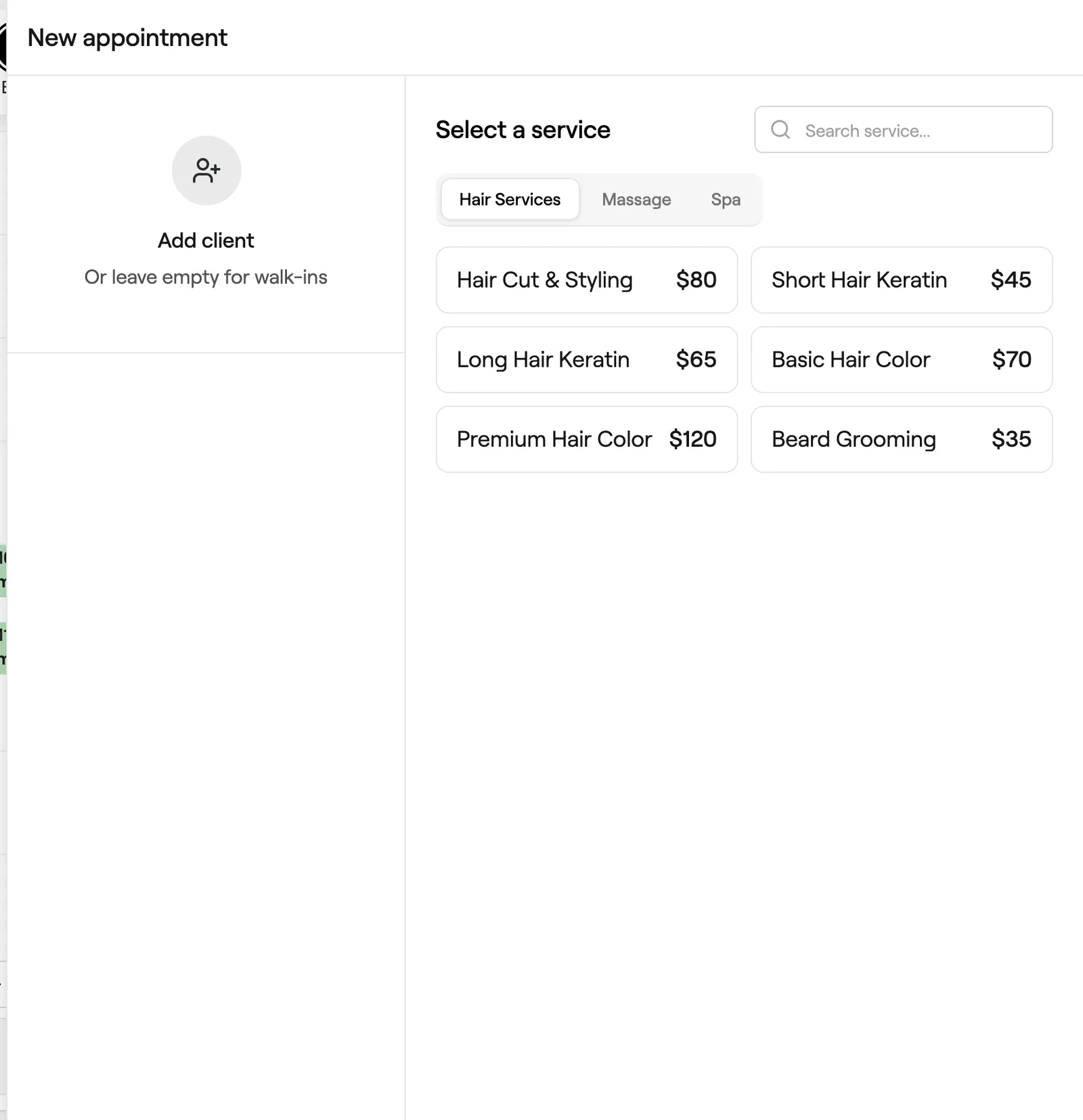1083x1120 pixels.
Task: Choose Short Hair Keratin service
Action: pyautogui.click(x=902, y=279)
